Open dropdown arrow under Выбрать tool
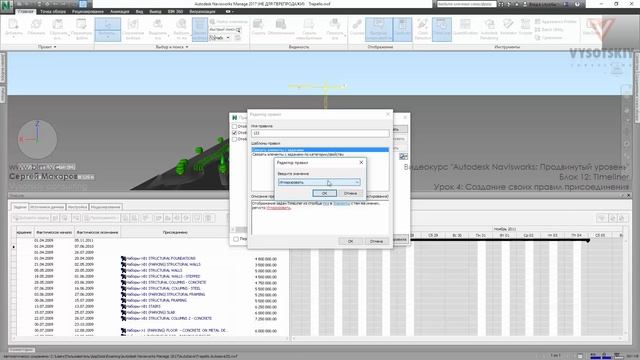The width and height of the screenshot is (640, 360). 108,37
